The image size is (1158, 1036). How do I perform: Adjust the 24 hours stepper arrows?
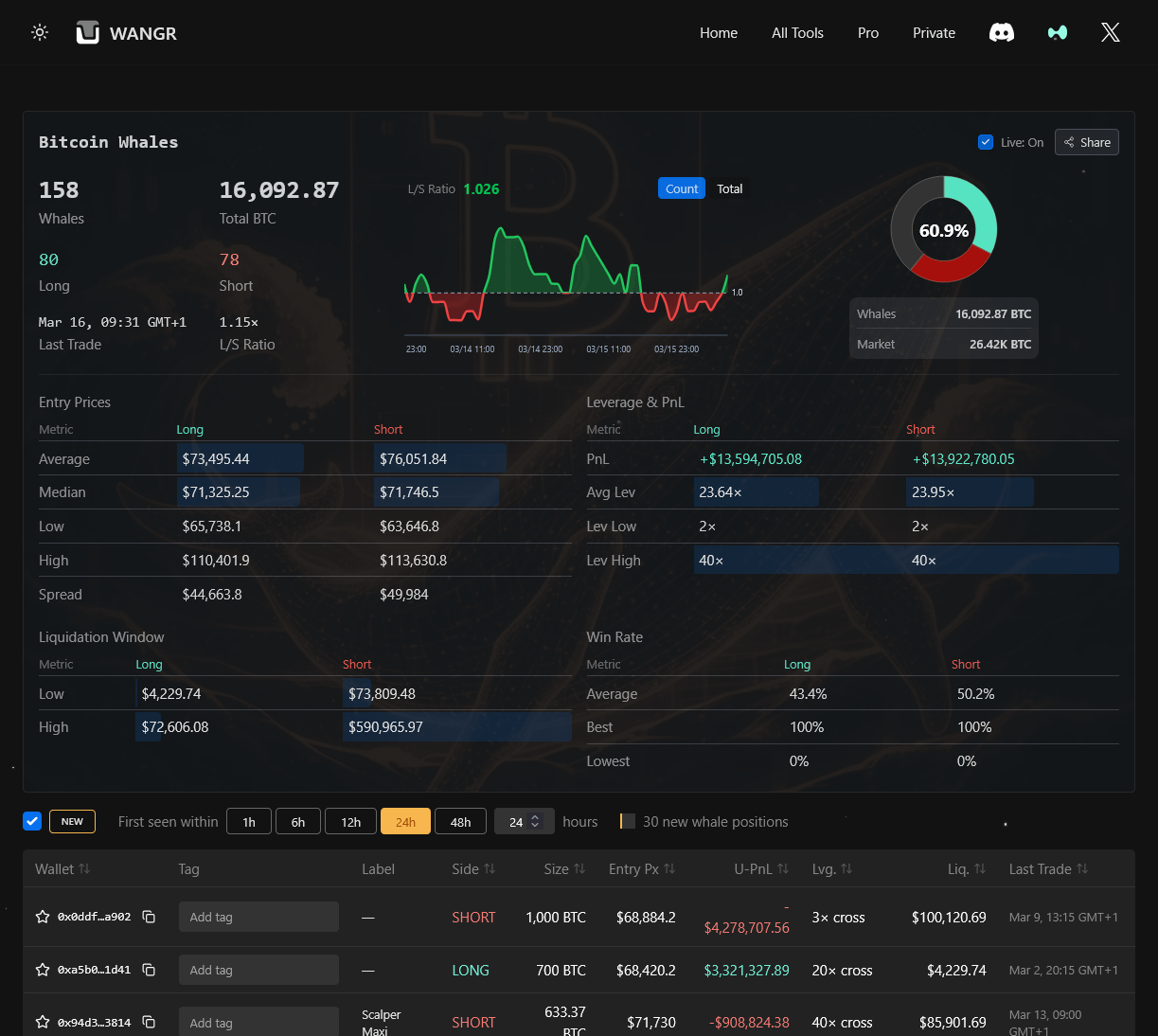click(535, 821)
